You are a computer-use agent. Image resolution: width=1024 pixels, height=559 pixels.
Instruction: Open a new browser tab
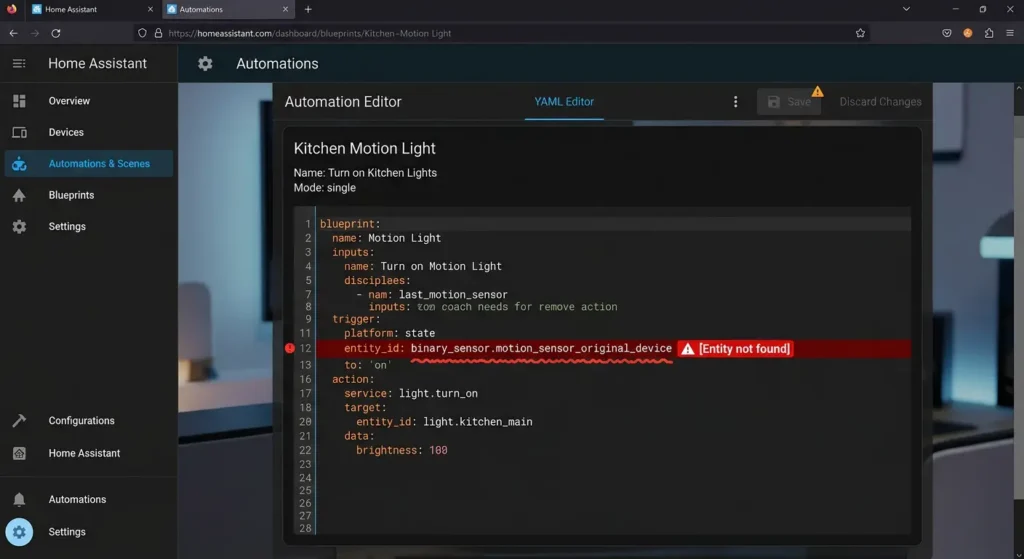308,9
